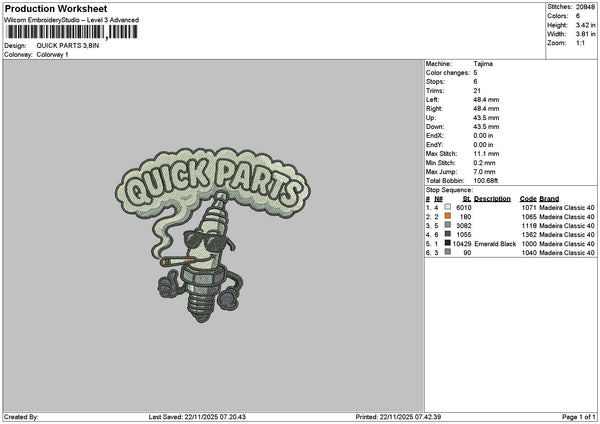Click thread code "1040"
This screenshot has width=600, height=424.
(x=529, y=253)
